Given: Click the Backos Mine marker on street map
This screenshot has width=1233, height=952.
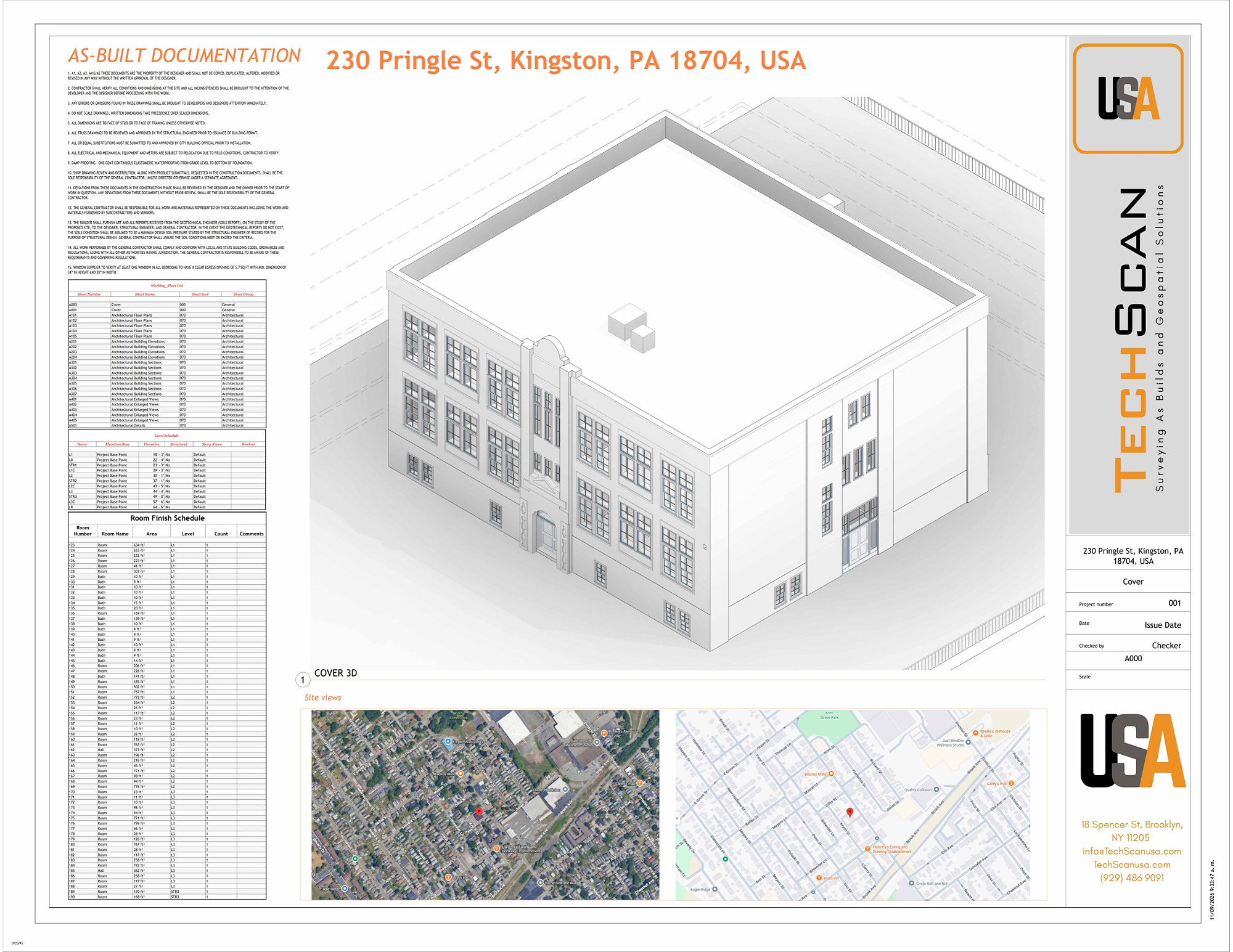Looking at the screenshot, I should [x=831, y=774].
